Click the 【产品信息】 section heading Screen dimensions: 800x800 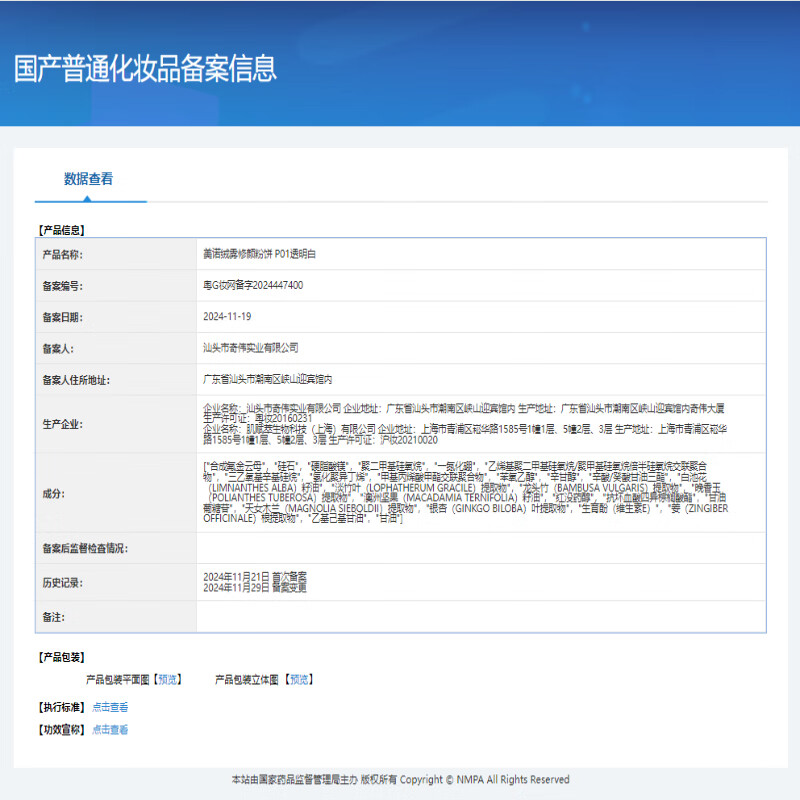[x=61, y=230]
